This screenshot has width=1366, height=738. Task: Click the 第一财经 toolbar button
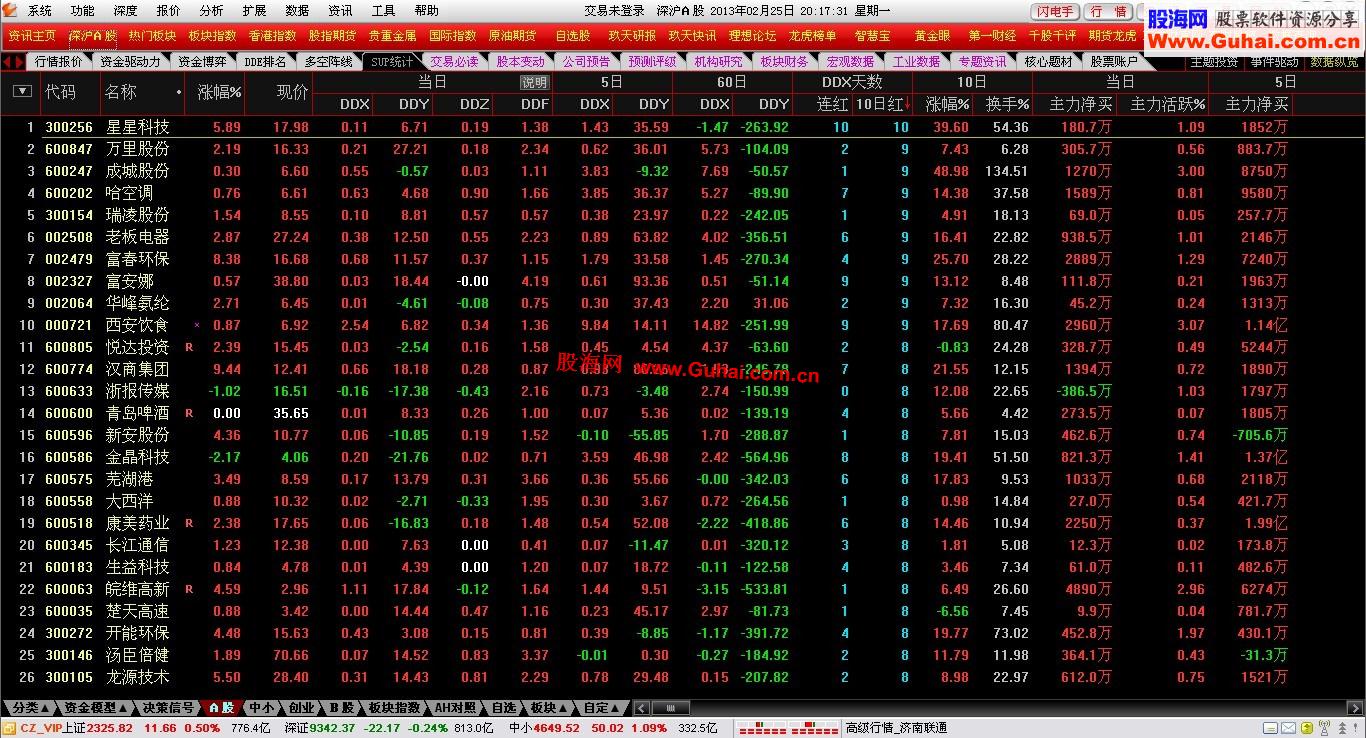tap(992, 35)
